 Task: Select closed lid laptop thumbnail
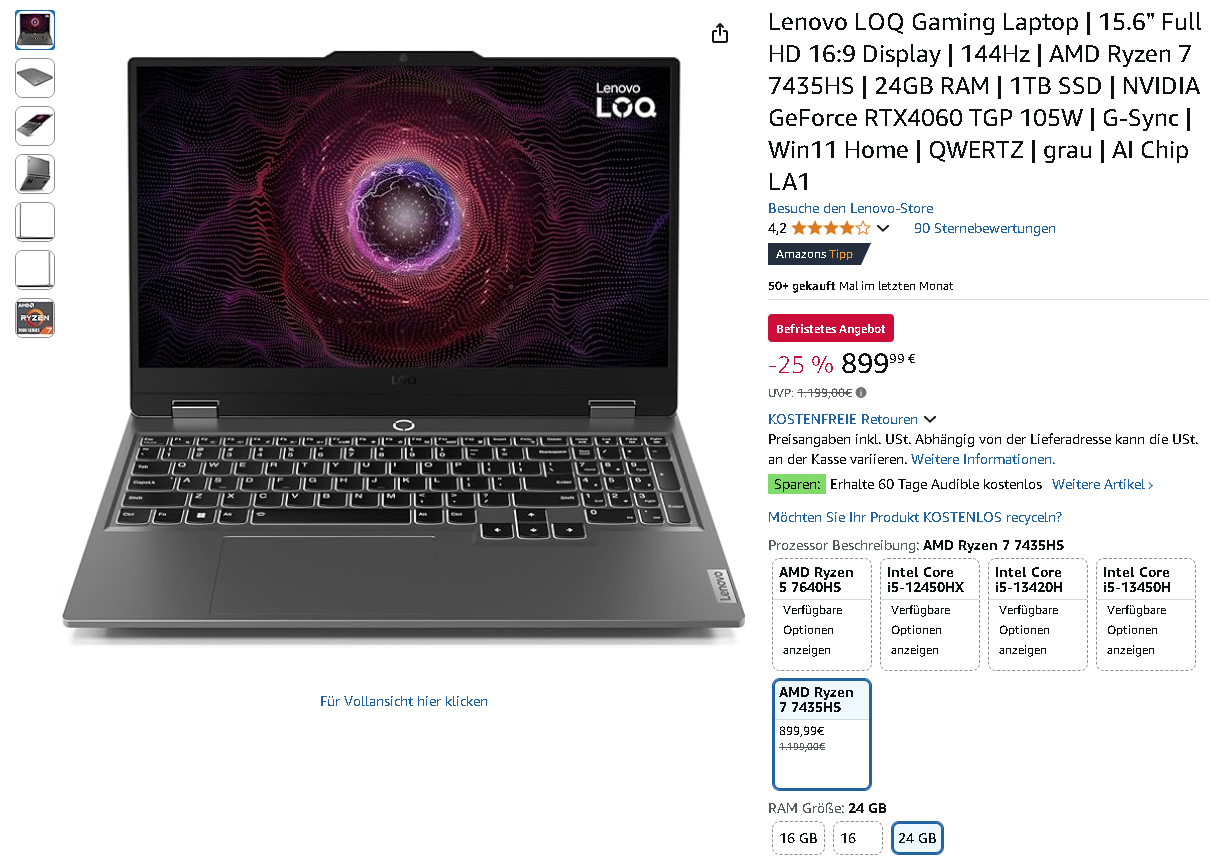point(35,78)
